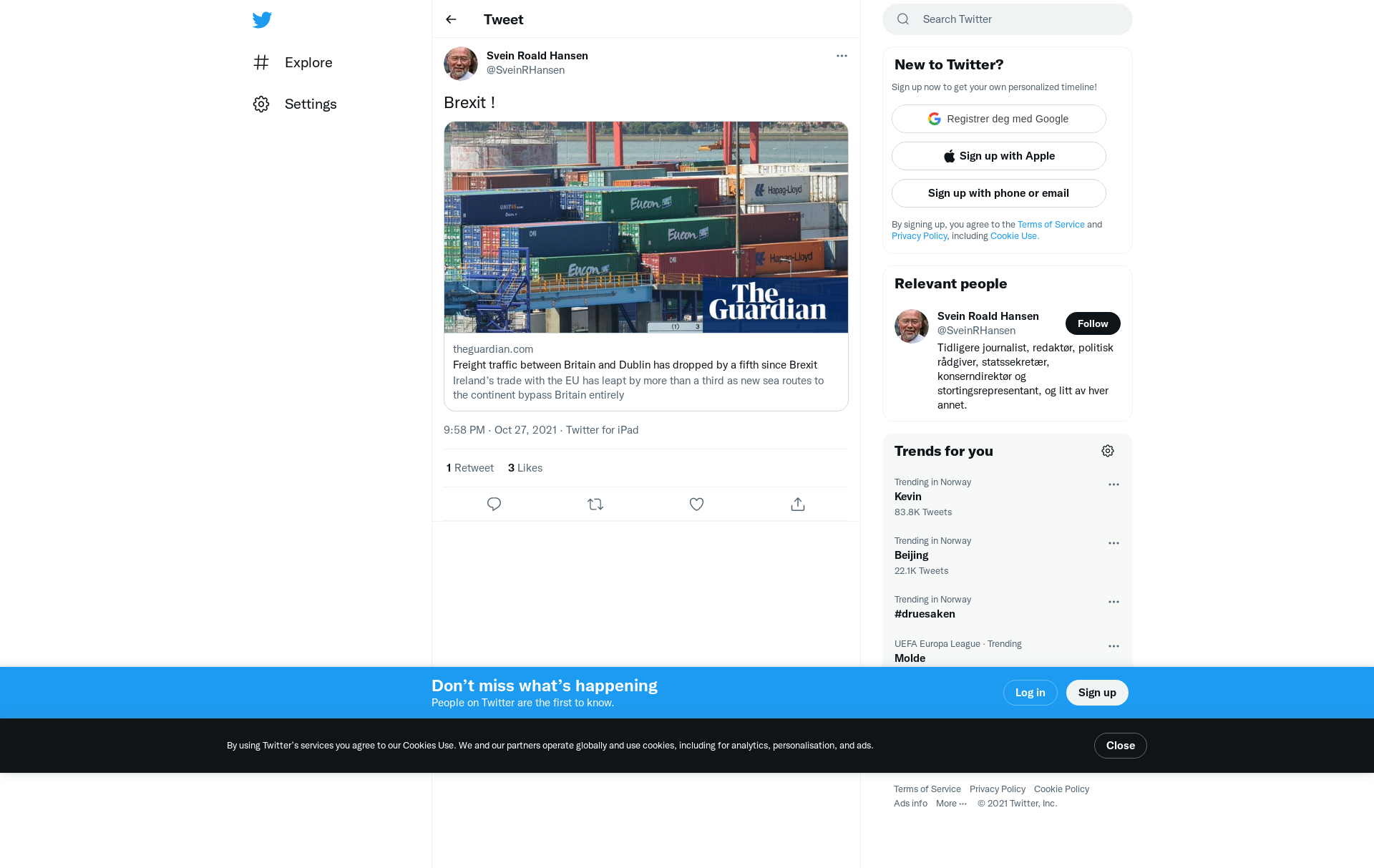
Task: Like the tweet with heart icon
Action: click(x=696, y=504)
